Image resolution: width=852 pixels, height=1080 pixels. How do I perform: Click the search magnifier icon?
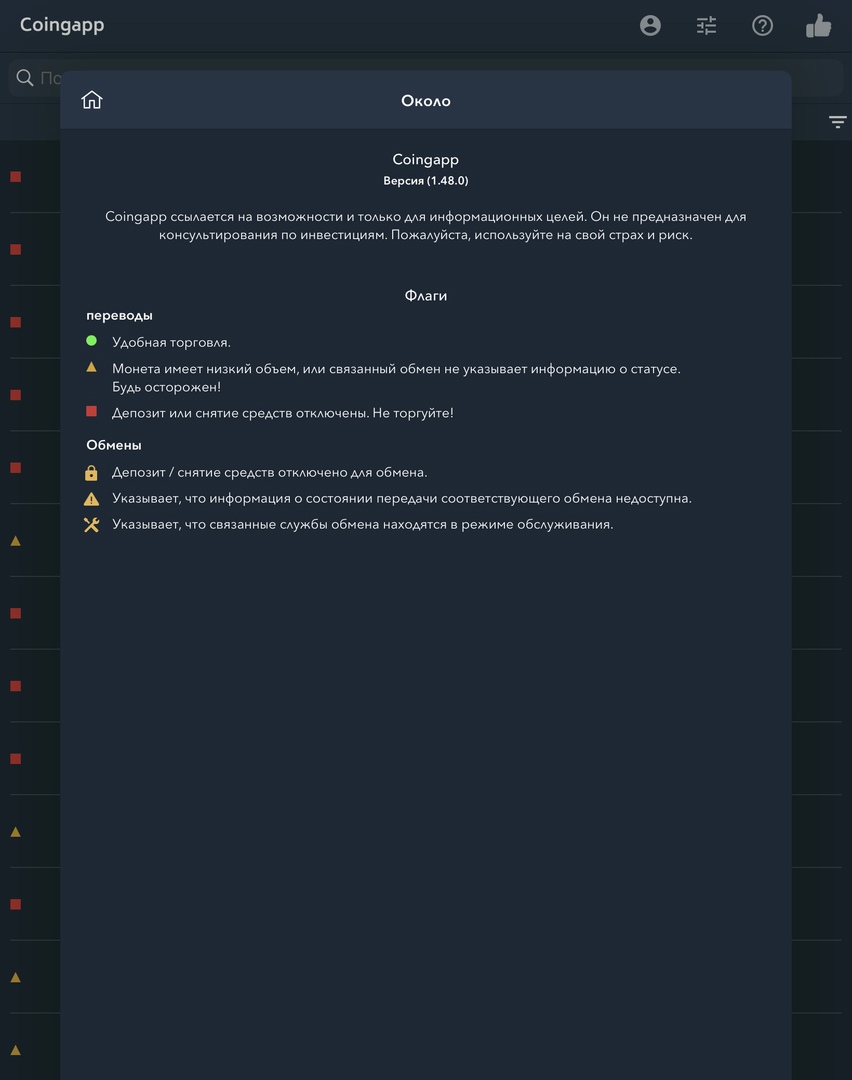(25, 77)
